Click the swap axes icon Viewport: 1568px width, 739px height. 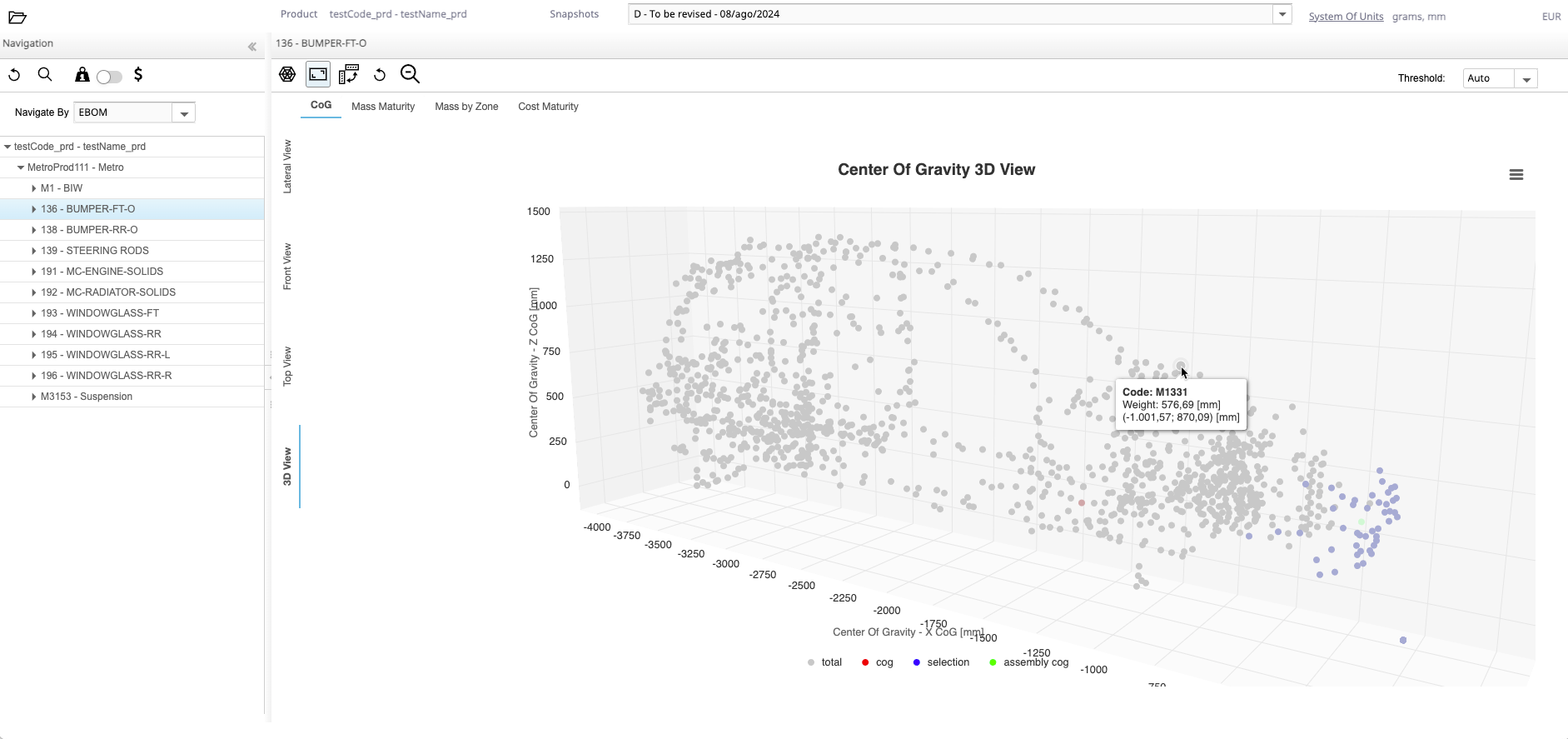pyautogui.click(x=349, y=74)
